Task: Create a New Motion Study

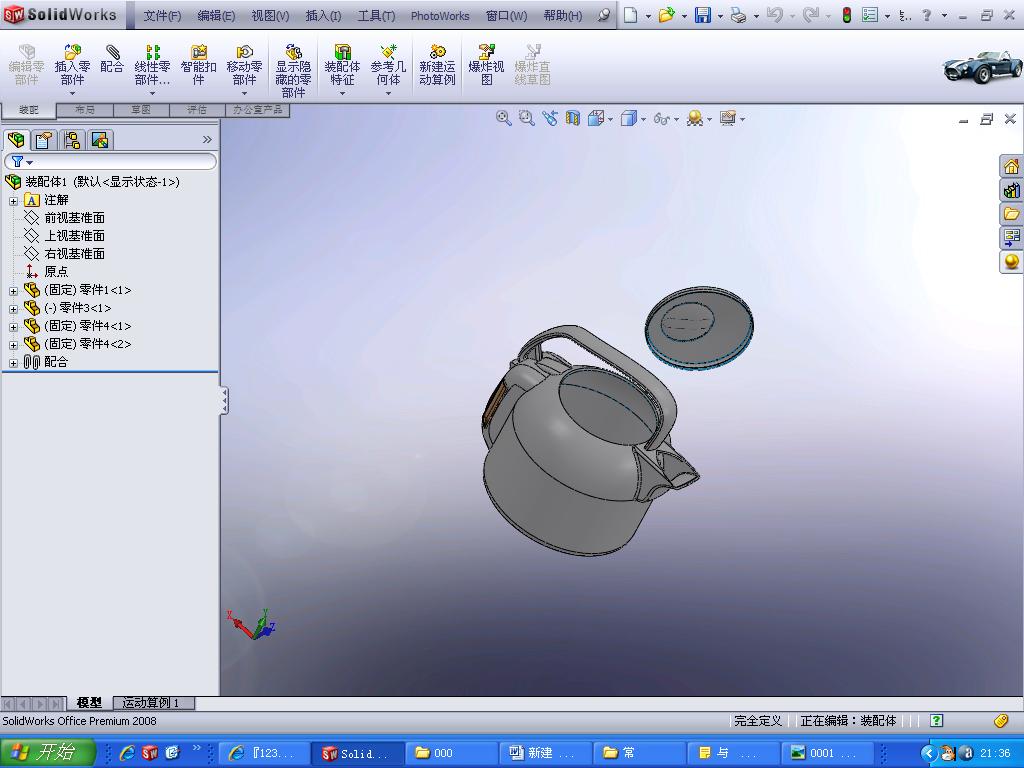Action: click(437, 64)
